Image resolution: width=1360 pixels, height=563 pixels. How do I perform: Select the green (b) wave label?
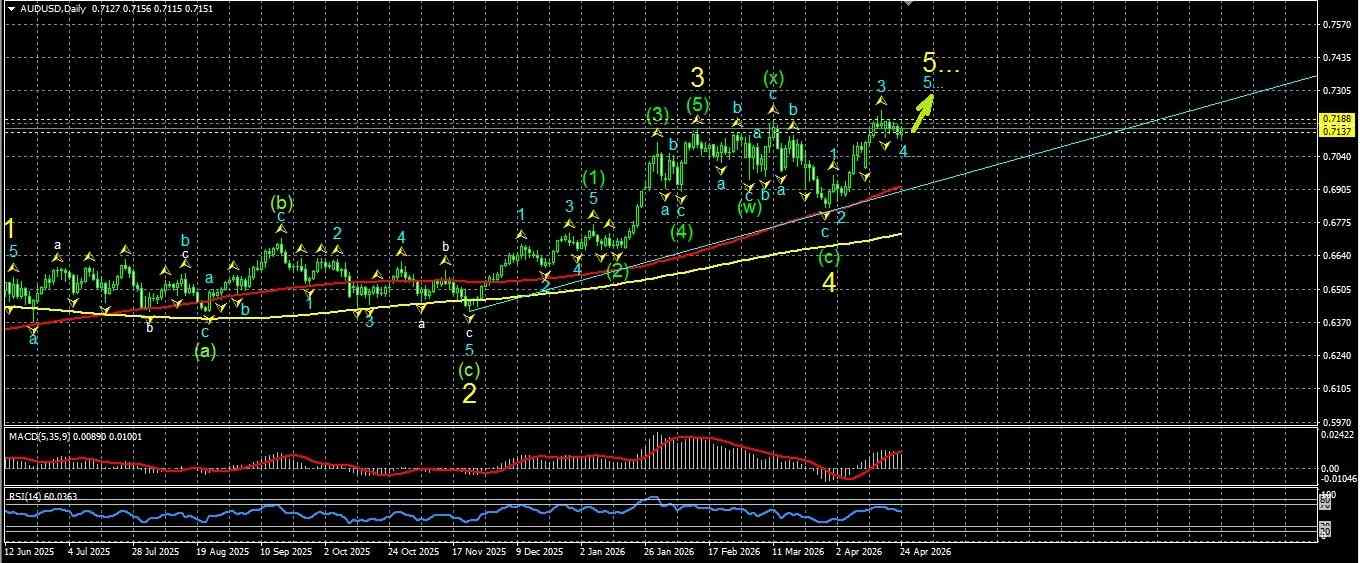tap(281, 203)
